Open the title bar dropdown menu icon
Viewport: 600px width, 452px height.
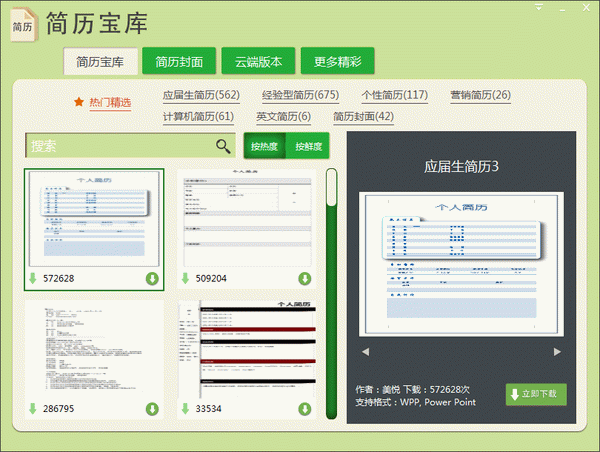[539, 7]
